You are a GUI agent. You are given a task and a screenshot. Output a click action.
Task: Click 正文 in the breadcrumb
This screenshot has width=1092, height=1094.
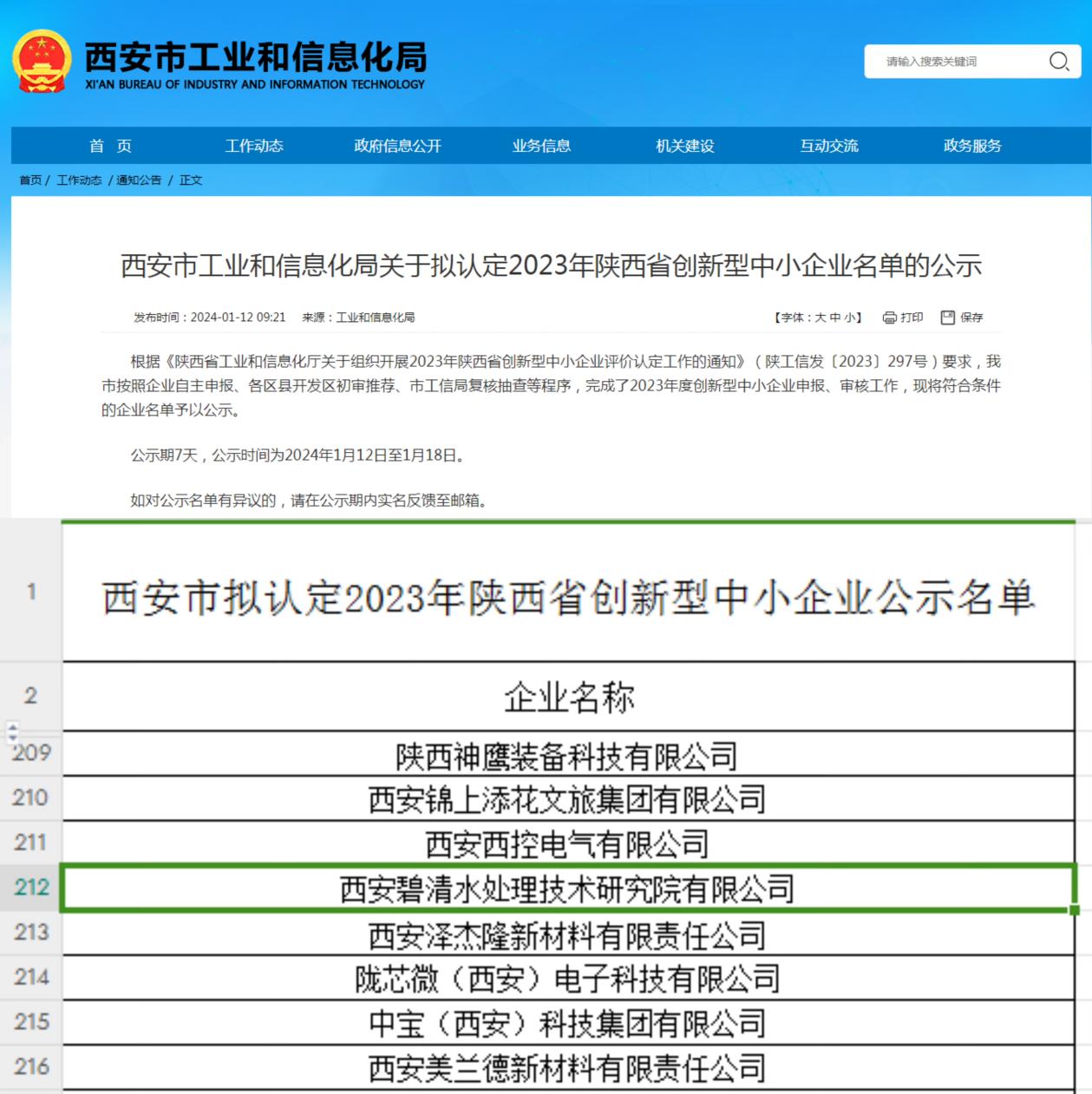coord(191,180)
